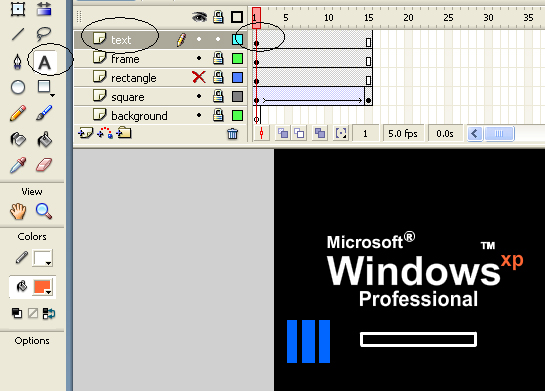Image resolution: width=545 pixels, height=391 pixels.
Task: Select the Fill Transform tool
Action: coord(44,8)
